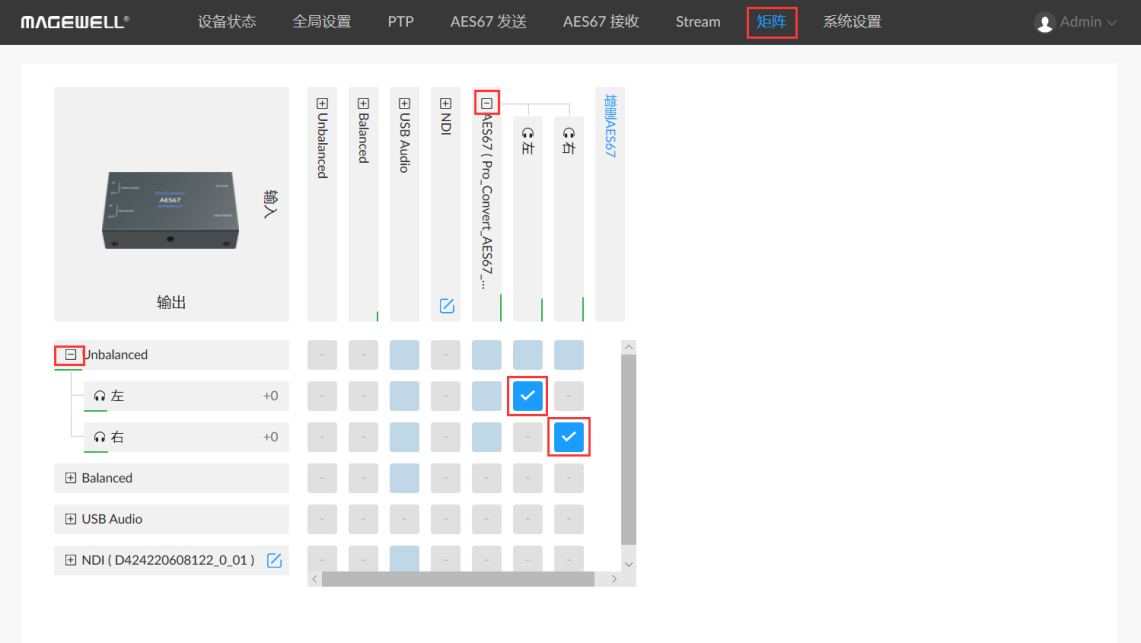Switch to the 系统设置 tab

[x=852, y=22]
